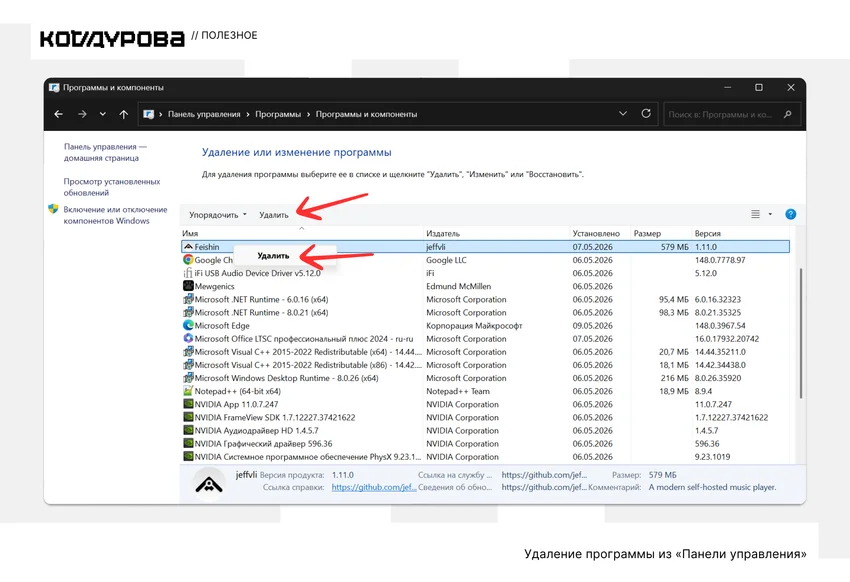Screen dimensions: 850x582
Task: Select Microsoft .NET Runtime 6.0.16 icon
Action: pos(188,299)
